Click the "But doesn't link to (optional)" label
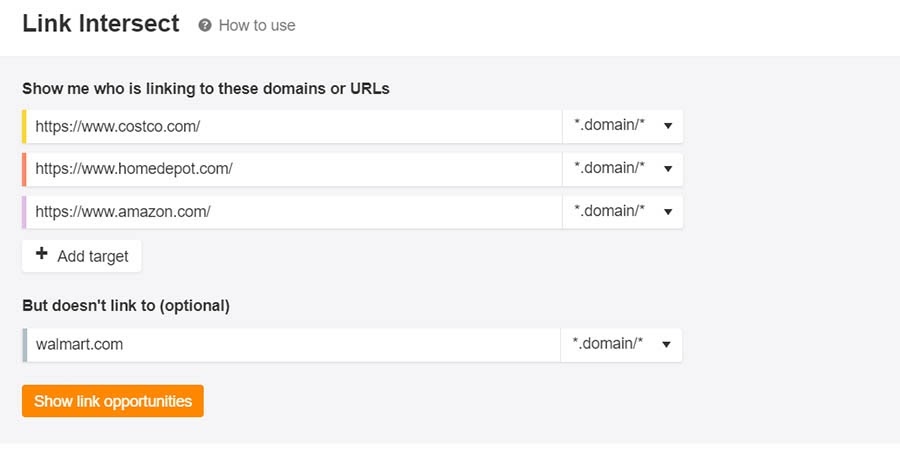The image size is (900, 455). pyautogui.click(x=126, y=305)
